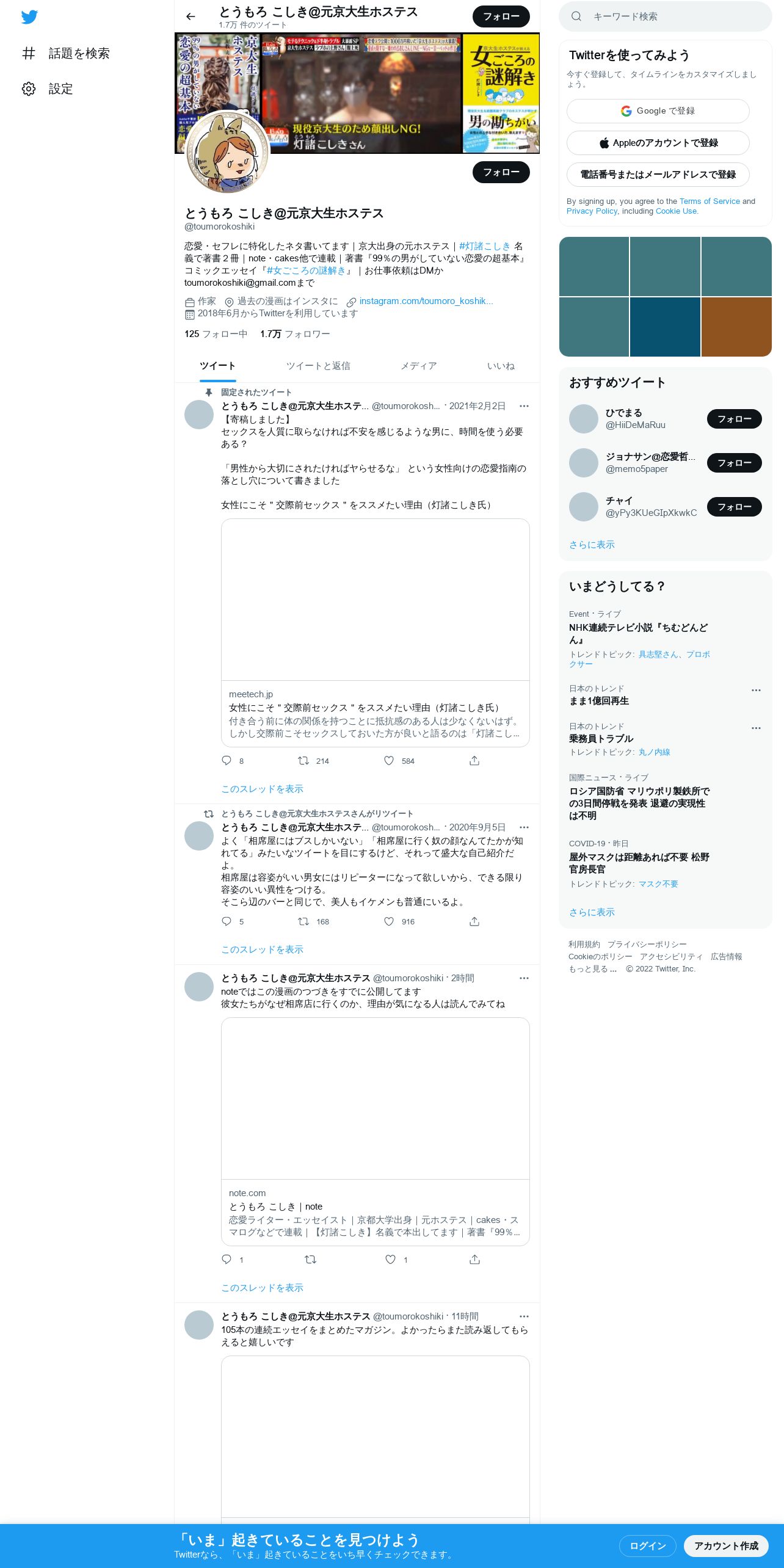Open the brown media thumbnail tile
Image resolution: width=784 pixels, height=1568 pixels.
pyautogui.click(x=736, y=327)
